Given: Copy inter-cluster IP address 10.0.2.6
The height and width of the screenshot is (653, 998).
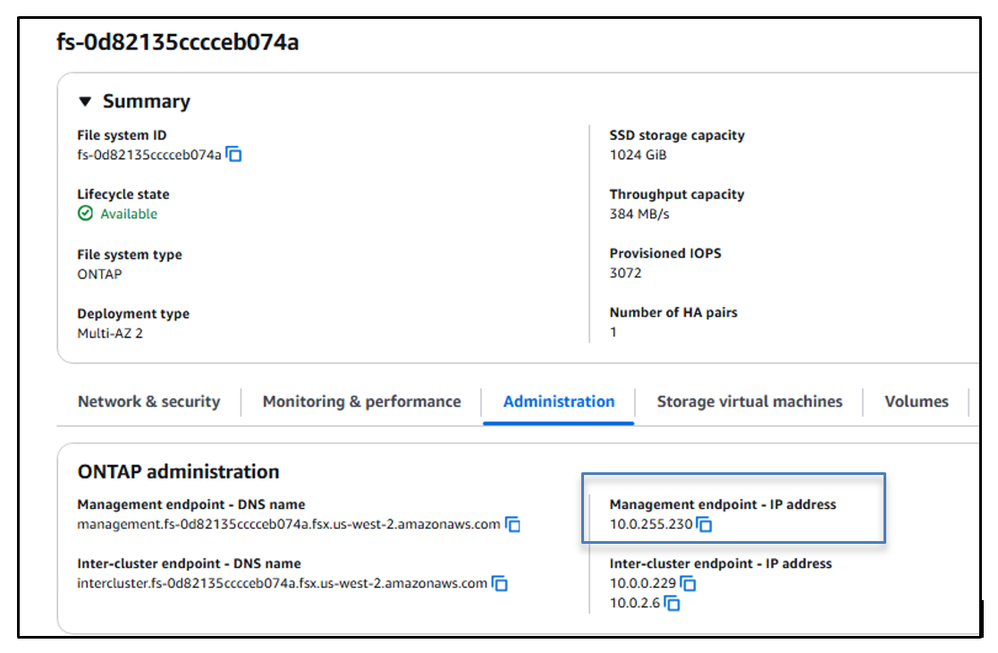Looking at the screenshot, I should pyautogui.click(x=672, y=603).
